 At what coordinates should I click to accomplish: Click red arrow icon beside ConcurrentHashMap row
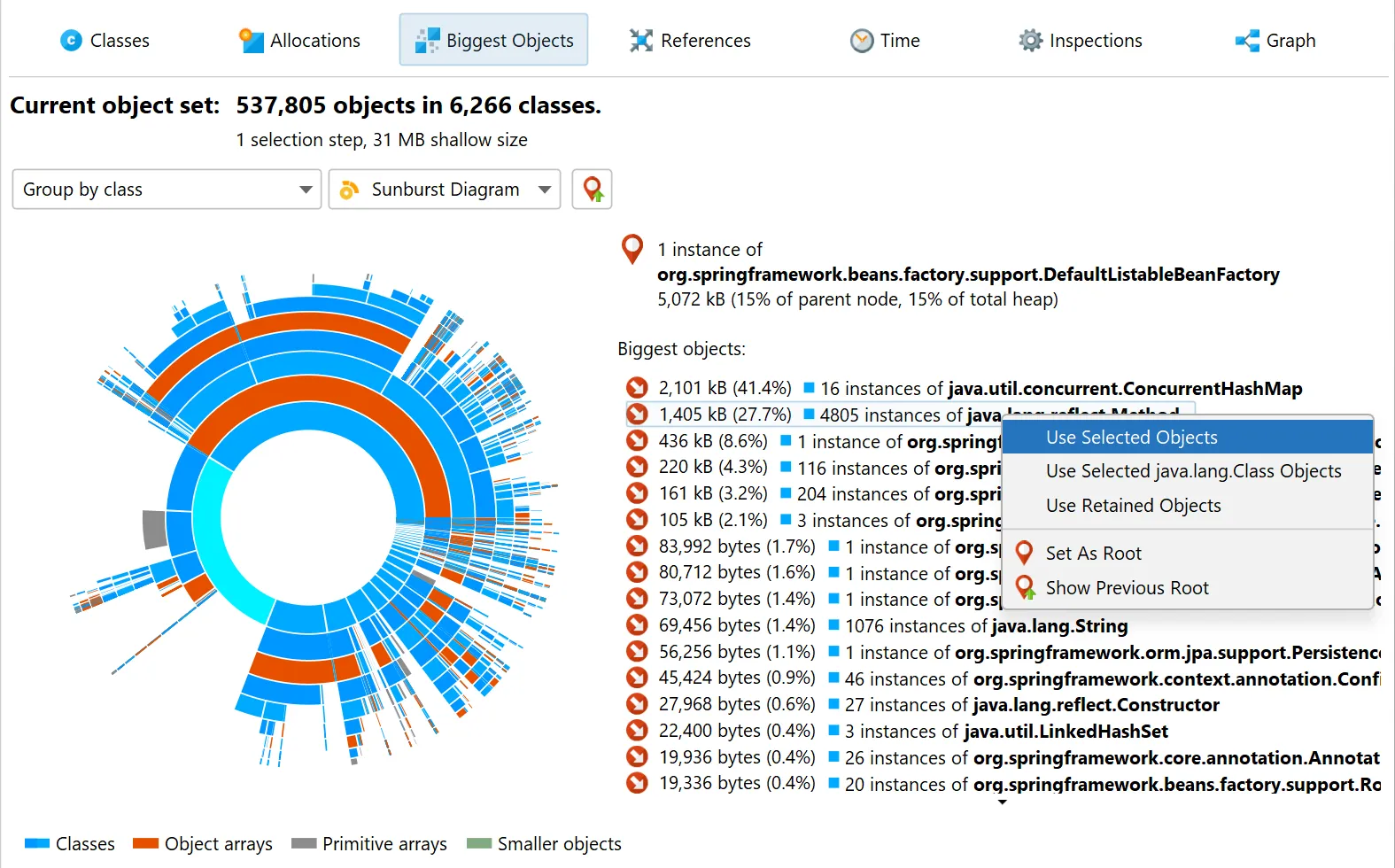coord(637,388)
